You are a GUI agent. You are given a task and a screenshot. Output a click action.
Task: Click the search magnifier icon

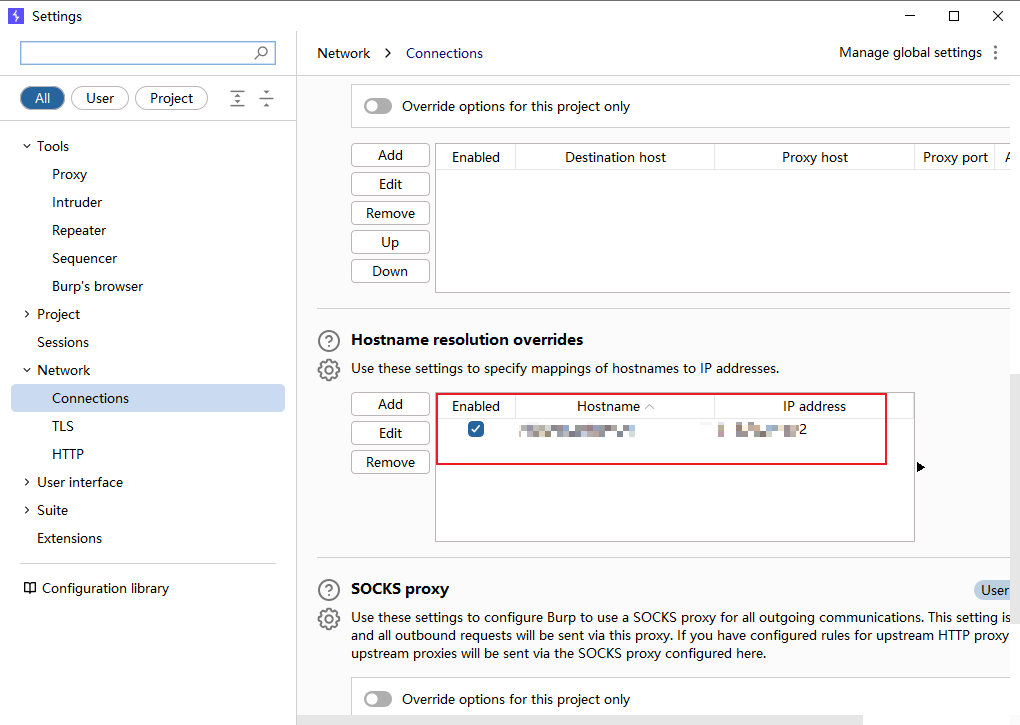click(x=261, y=53)
